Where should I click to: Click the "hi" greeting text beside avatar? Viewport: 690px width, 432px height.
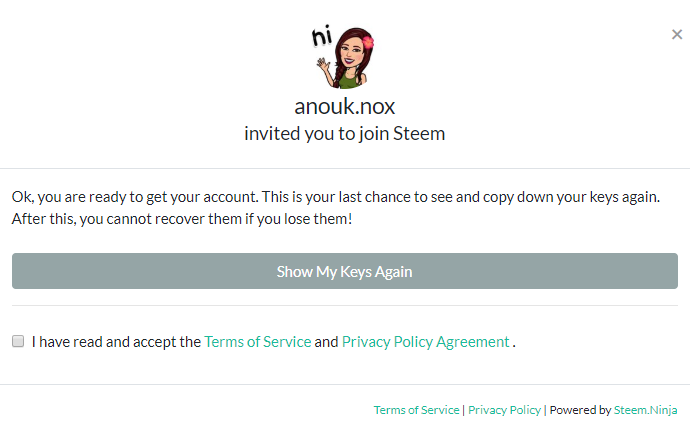click(x=321, y=38)
